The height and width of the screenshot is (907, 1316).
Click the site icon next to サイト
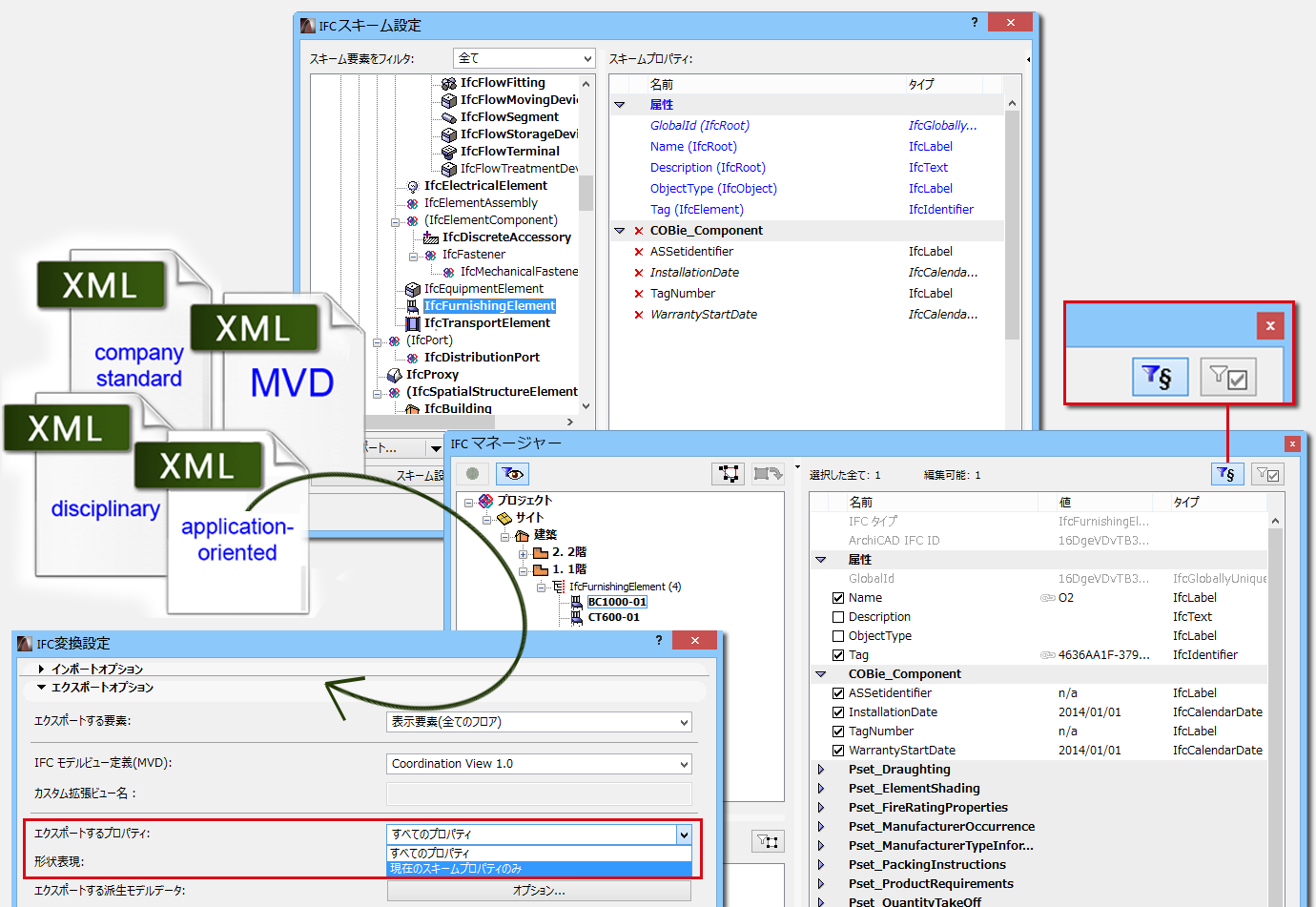click(x=504, y=518)
